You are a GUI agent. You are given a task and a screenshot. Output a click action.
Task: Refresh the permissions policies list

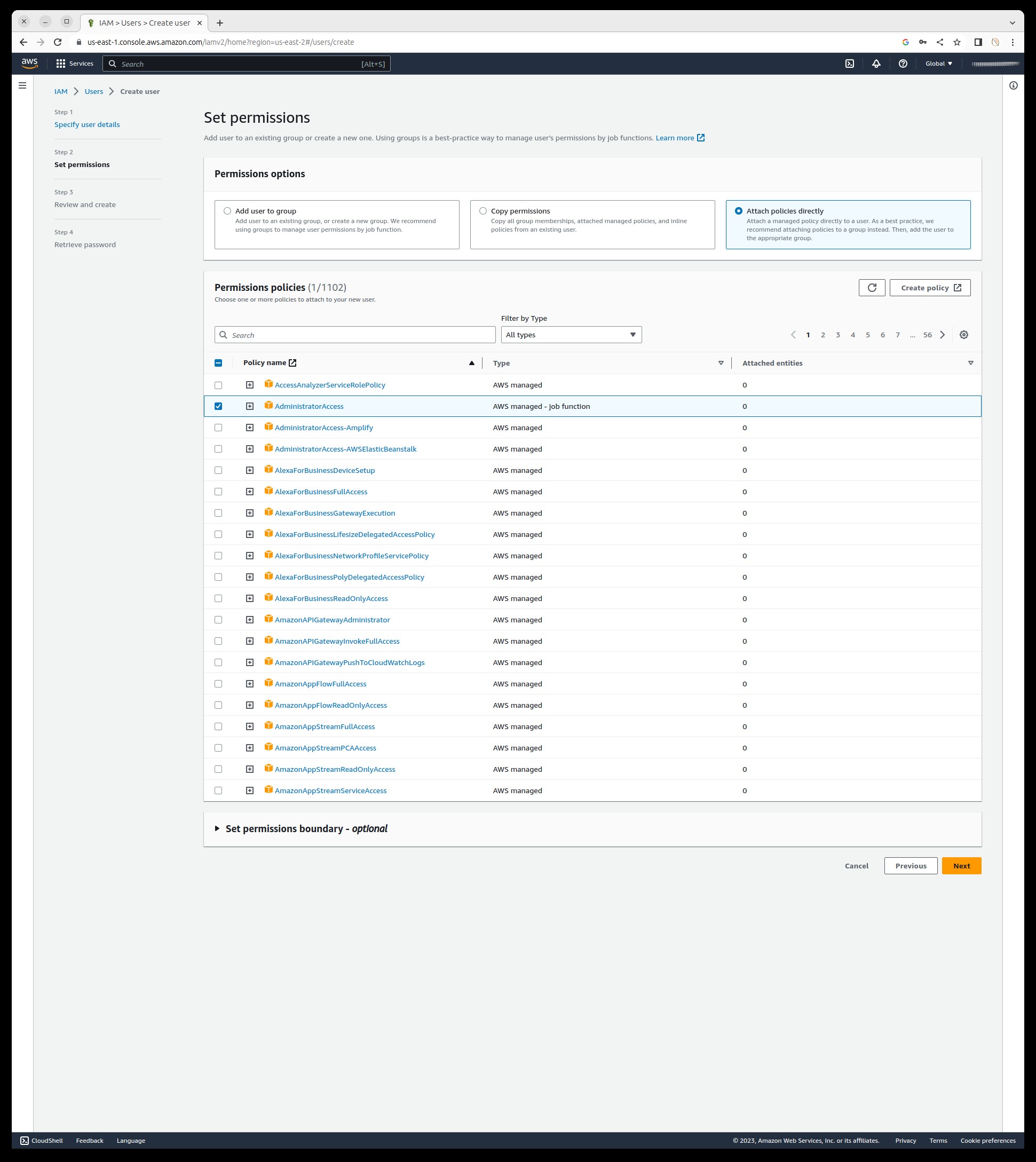[872, 288]
